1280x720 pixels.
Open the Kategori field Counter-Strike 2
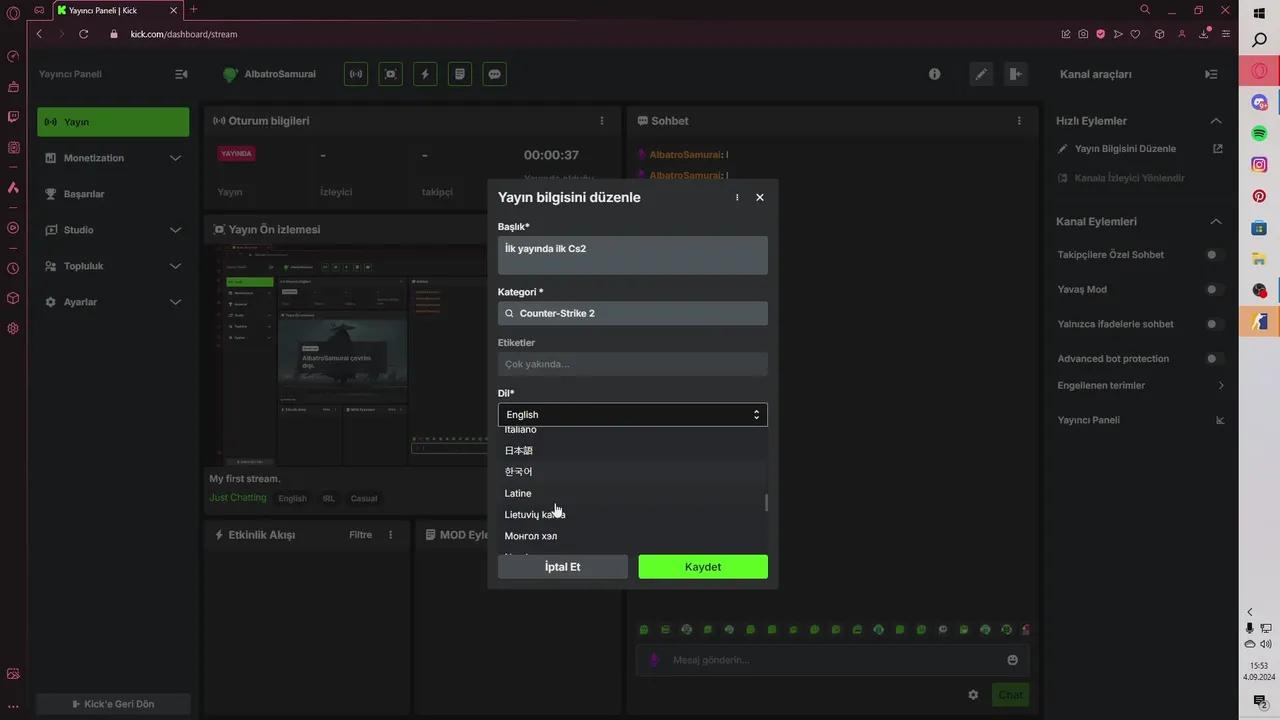click(633, 313)
